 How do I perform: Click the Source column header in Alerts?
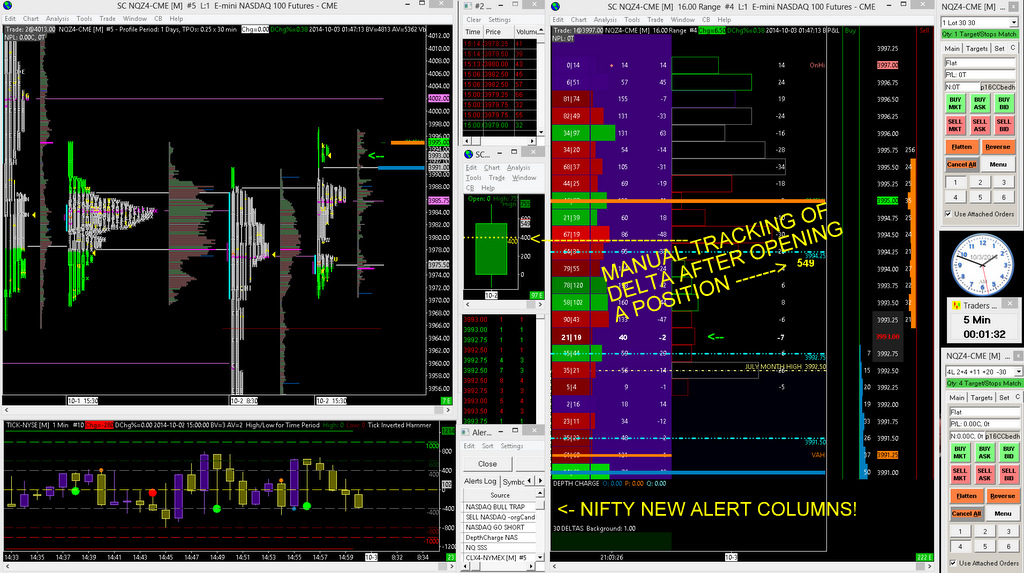coord(500,495)
